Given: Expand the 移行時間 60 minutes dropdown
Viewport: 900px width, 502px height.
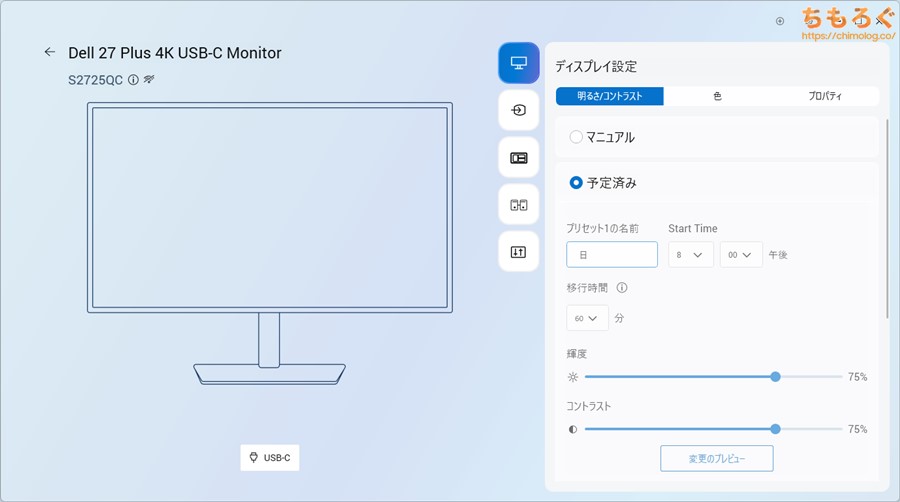Looking at the screenshot, I should pos(587,319).
